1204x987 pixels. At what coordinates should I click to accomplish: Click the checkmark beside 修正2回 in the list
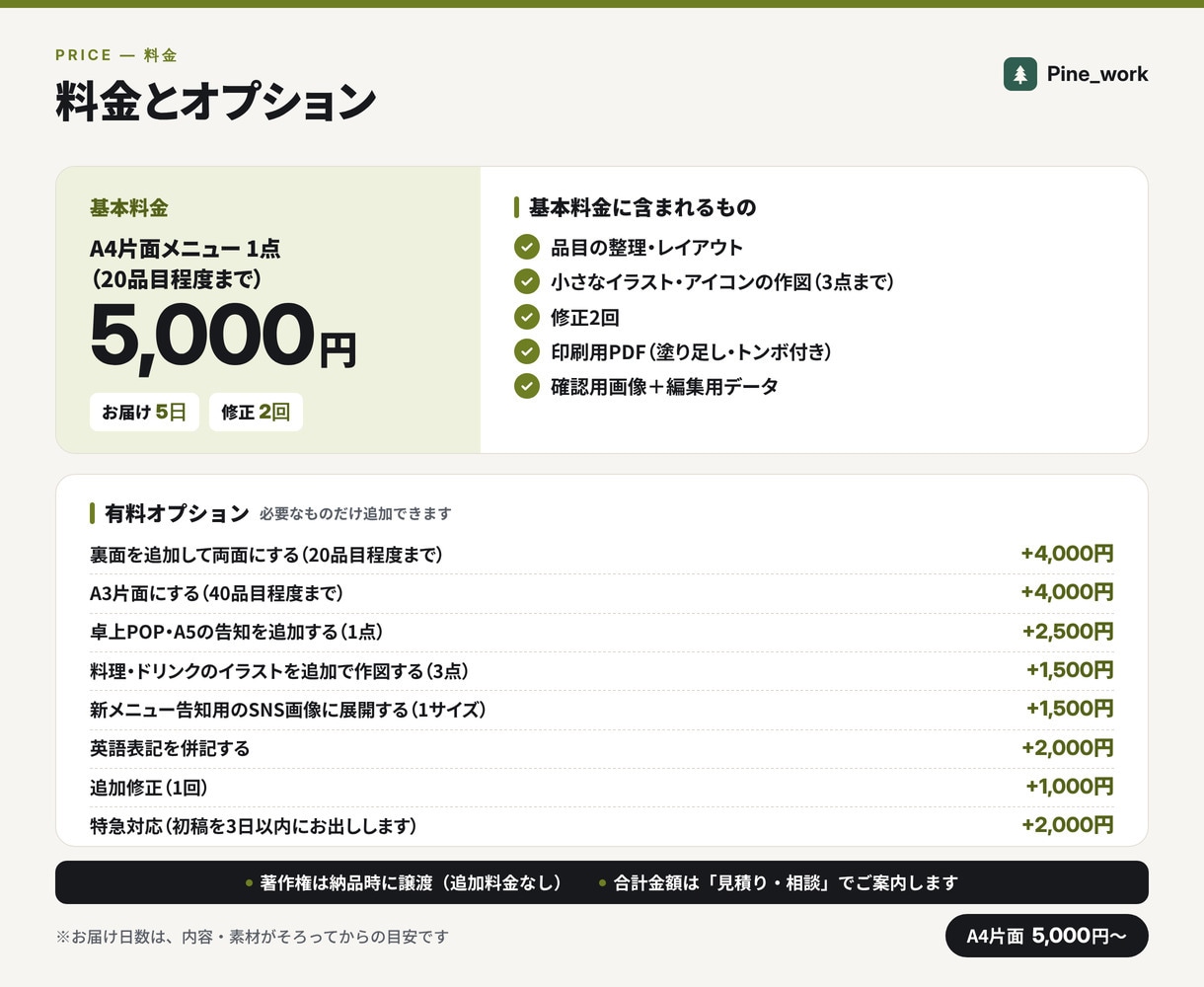(527, 317)
